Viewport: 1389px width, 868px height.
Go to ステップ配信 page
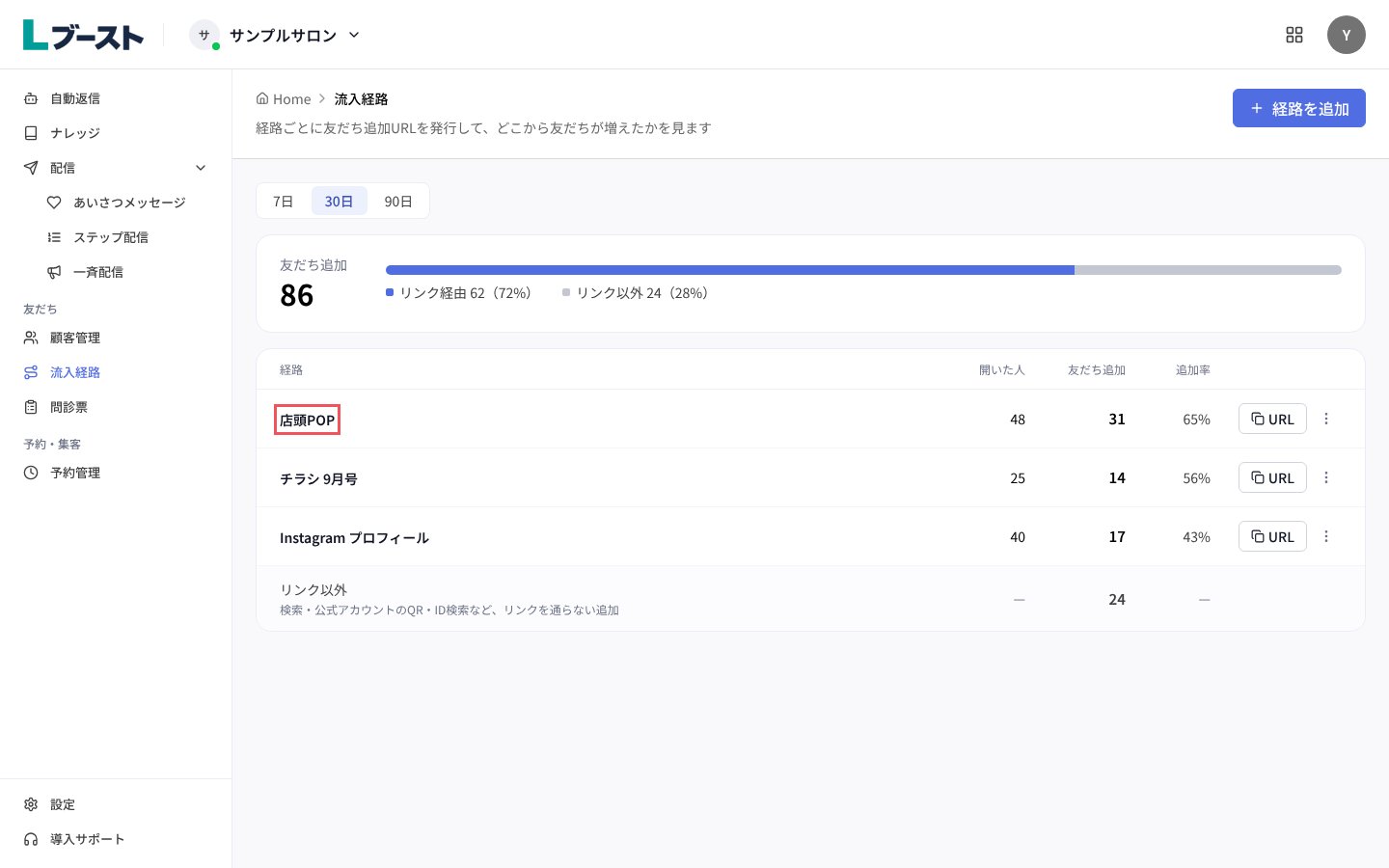click(x=127, y=237)
